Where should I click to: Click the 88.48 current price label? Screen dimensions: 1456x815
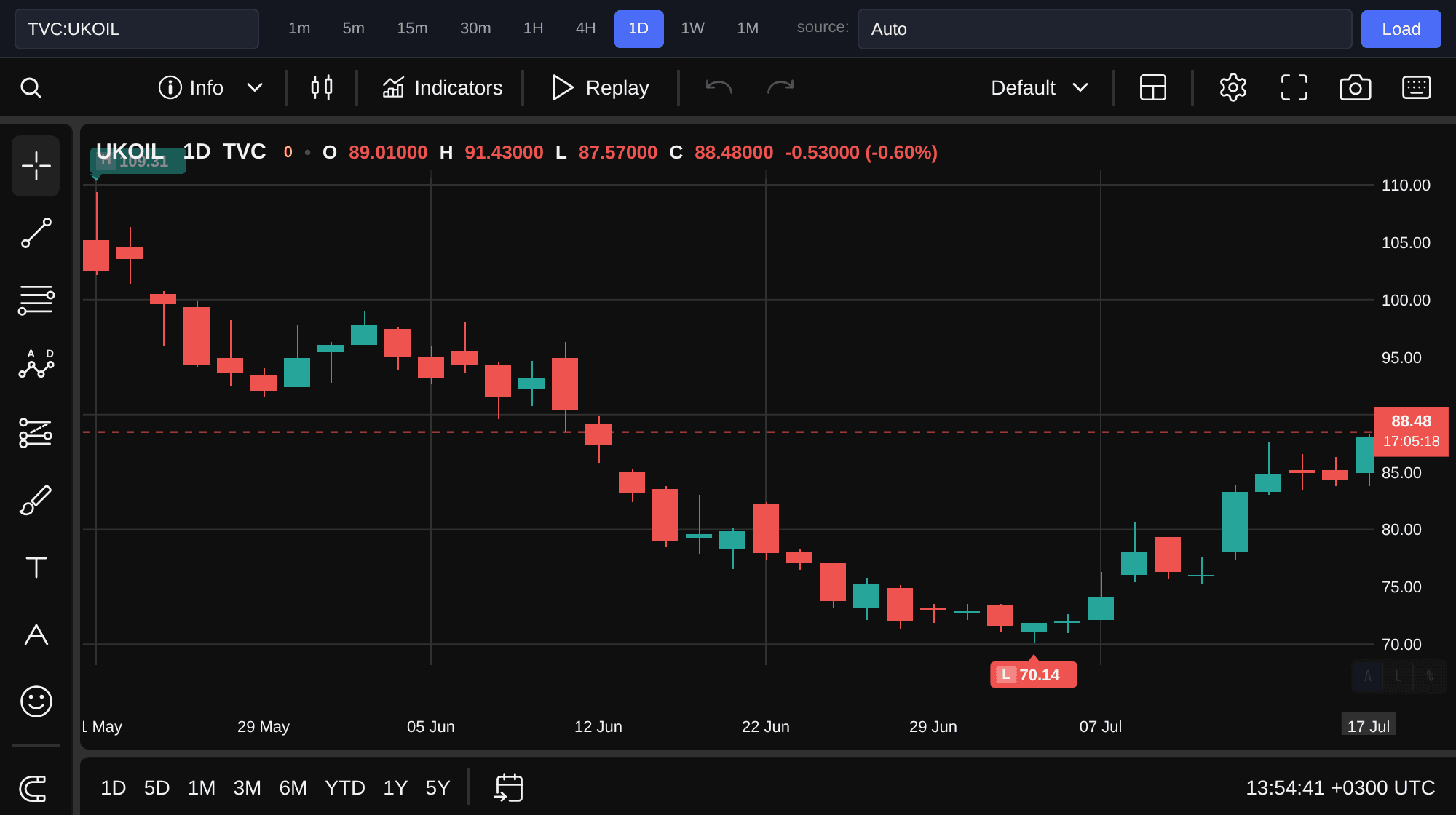pos(1411,432)
